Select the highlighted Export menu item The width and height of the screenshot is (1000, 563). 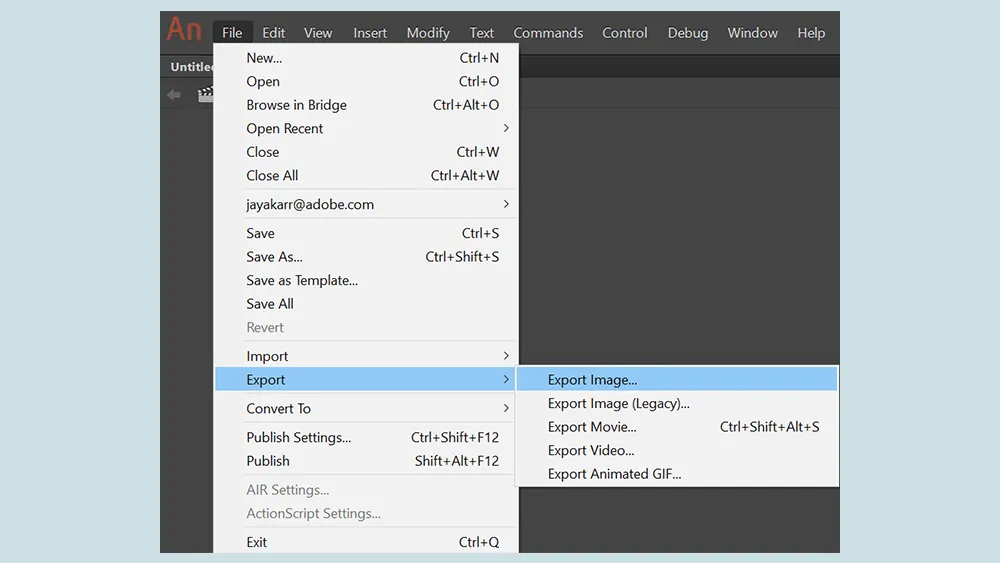click(x=367, y=380)
